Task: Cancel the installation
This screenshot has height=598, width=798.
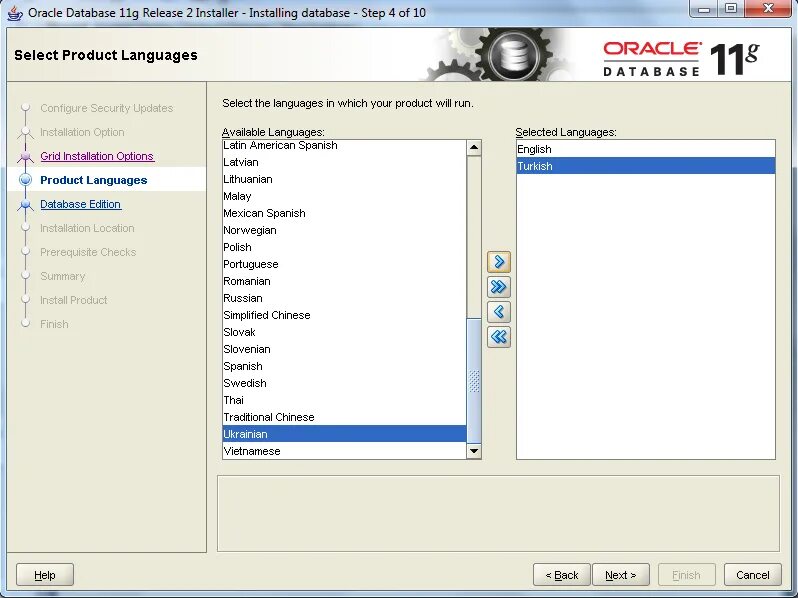Action: pos(753,575)
